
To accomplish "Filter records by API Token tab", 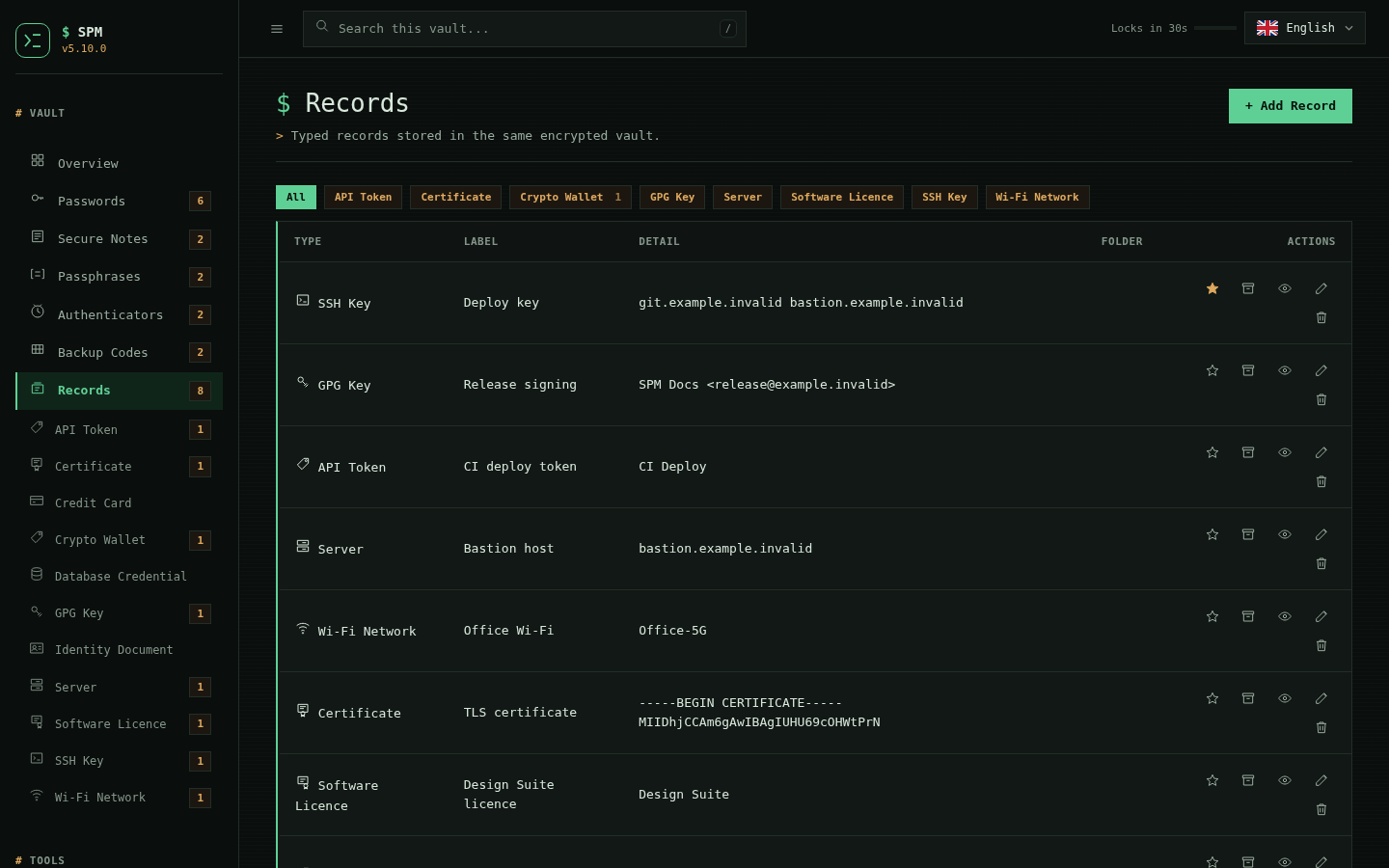I will (363, 197).
